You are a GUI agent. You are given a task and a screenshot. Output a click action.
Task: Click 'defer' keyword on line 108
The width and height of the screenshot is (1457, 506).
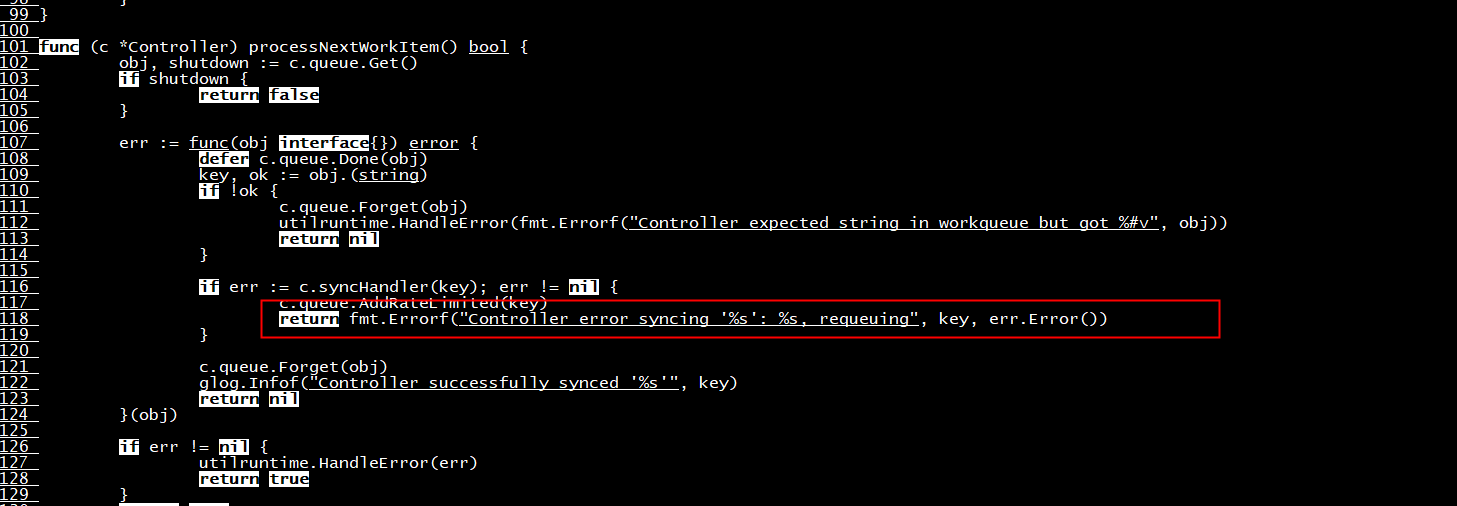(x=224, y=159)
